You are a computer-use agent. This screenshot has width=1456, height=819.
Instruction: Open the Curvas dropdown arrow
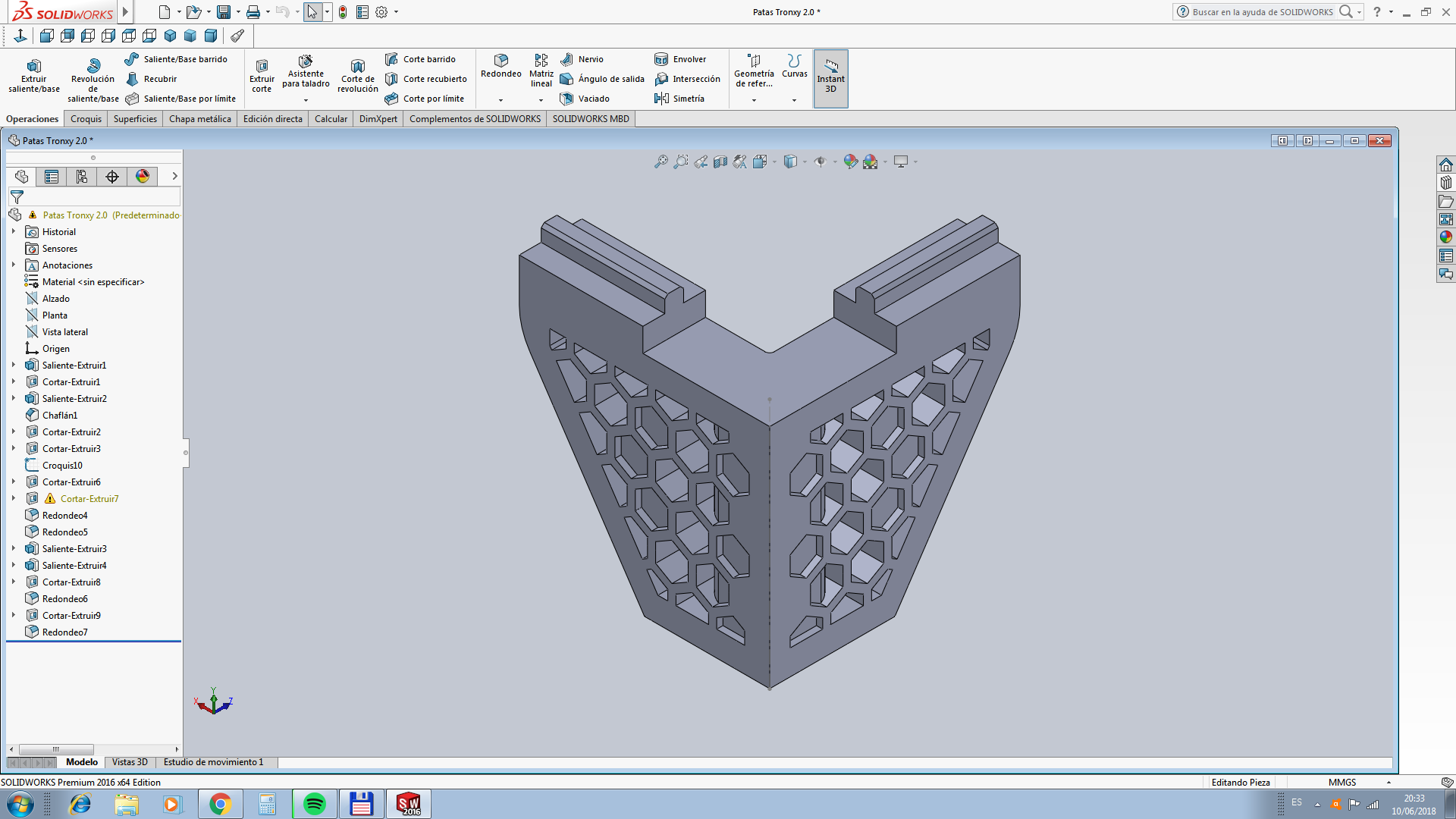[x=794, y=100]
